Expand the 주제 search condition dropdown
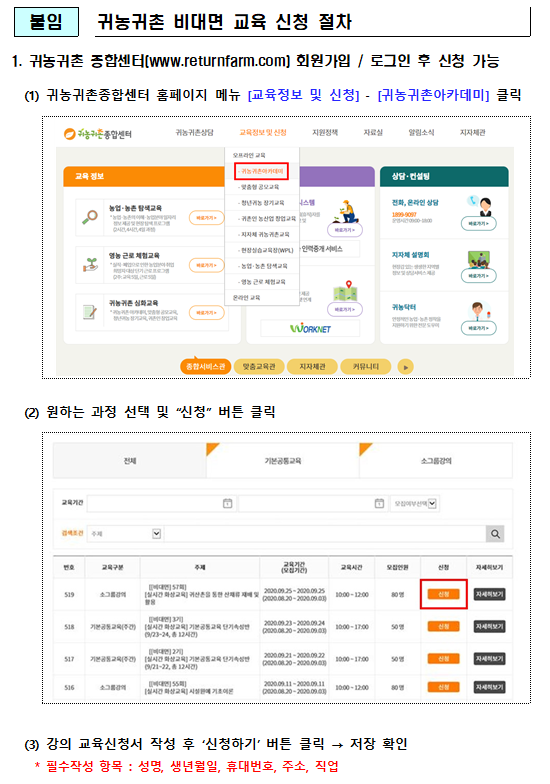 124,534
